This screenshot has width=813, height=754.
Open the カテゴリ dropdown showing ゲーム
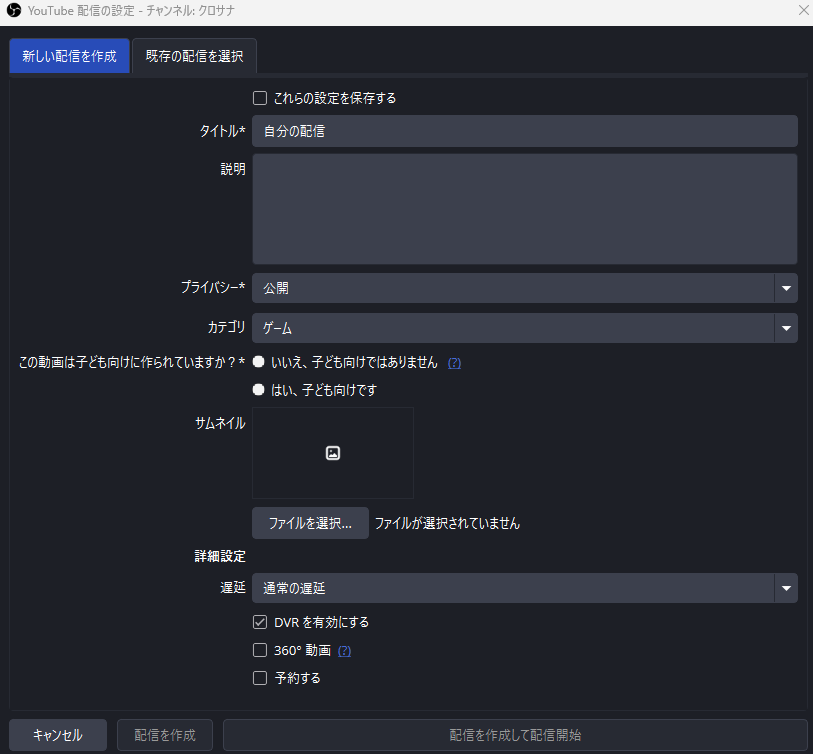[x=525, y=328]
